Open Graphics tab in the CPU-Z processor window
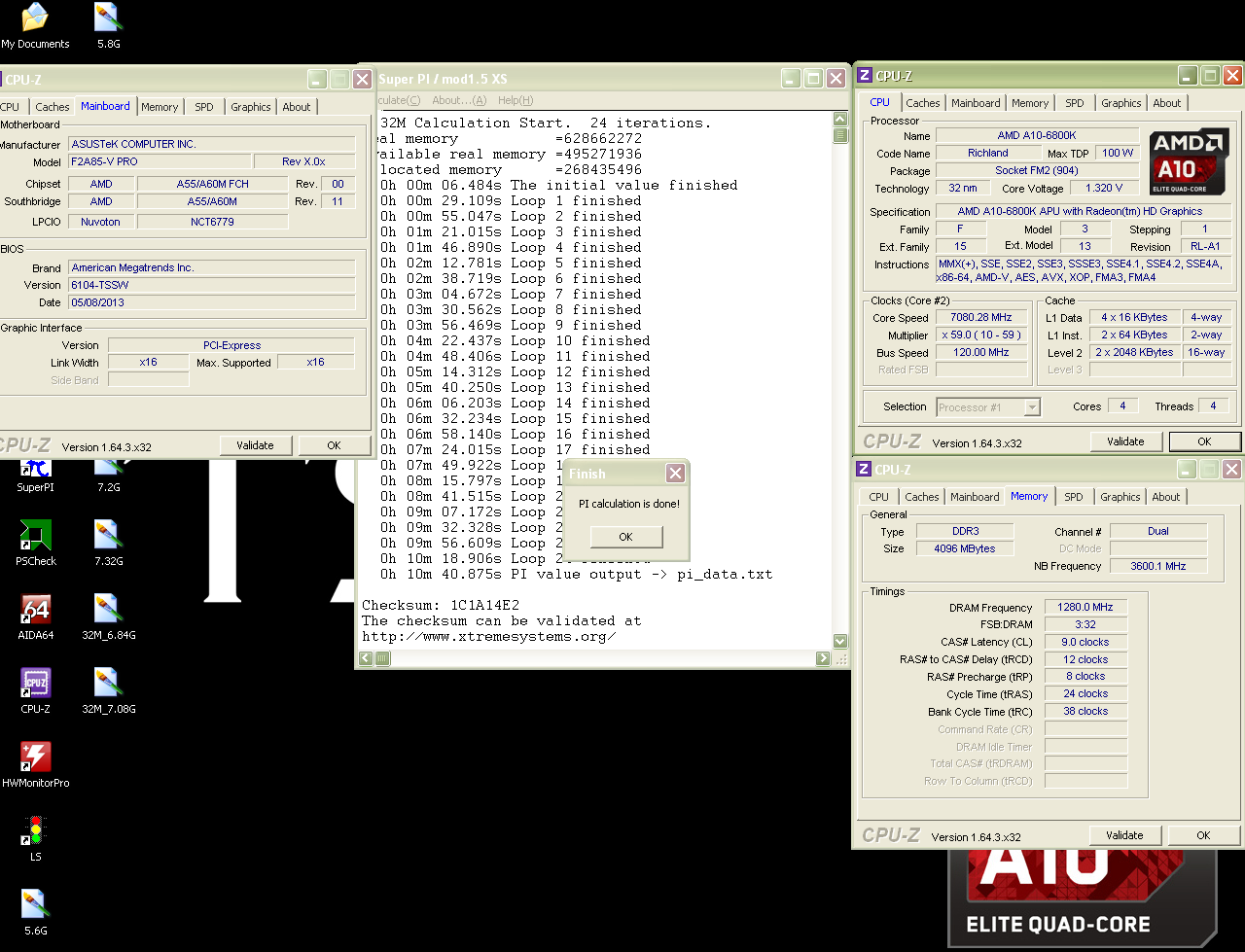The width and height of the screenshot is (1245, 952). tap(1121, 103)
